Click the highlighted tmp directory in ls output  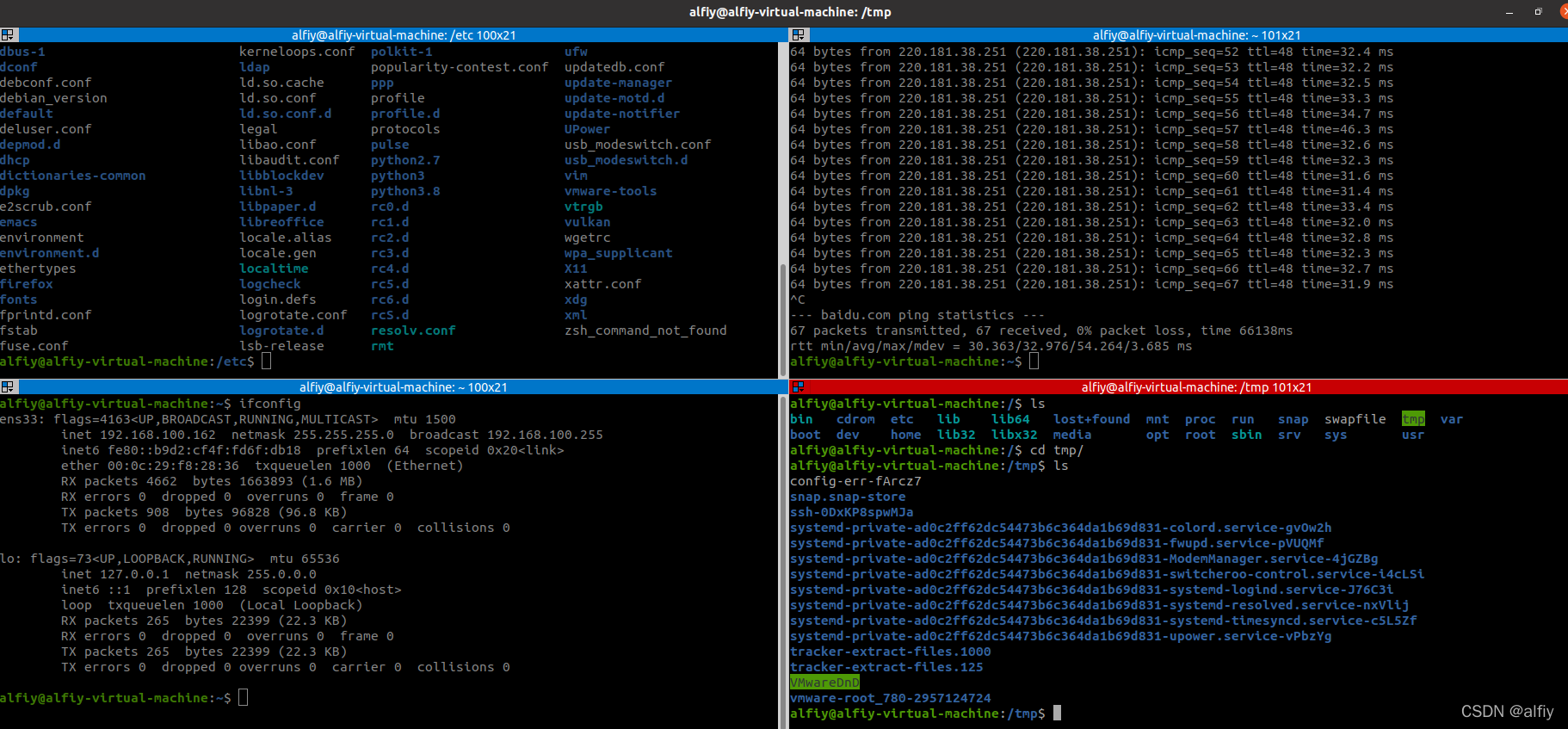click(1413, 419)
